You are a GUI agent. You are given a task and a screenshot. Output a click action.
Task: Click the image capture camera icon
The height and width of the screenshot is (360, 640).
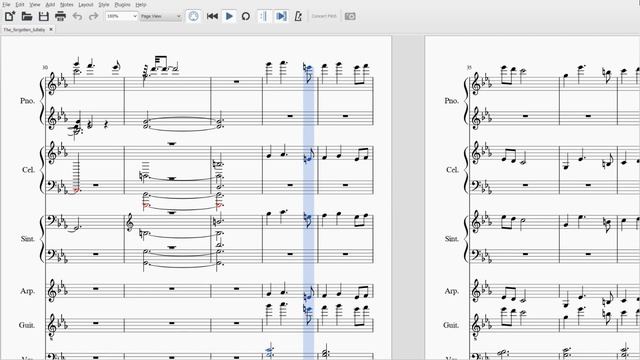coord(350,16)
